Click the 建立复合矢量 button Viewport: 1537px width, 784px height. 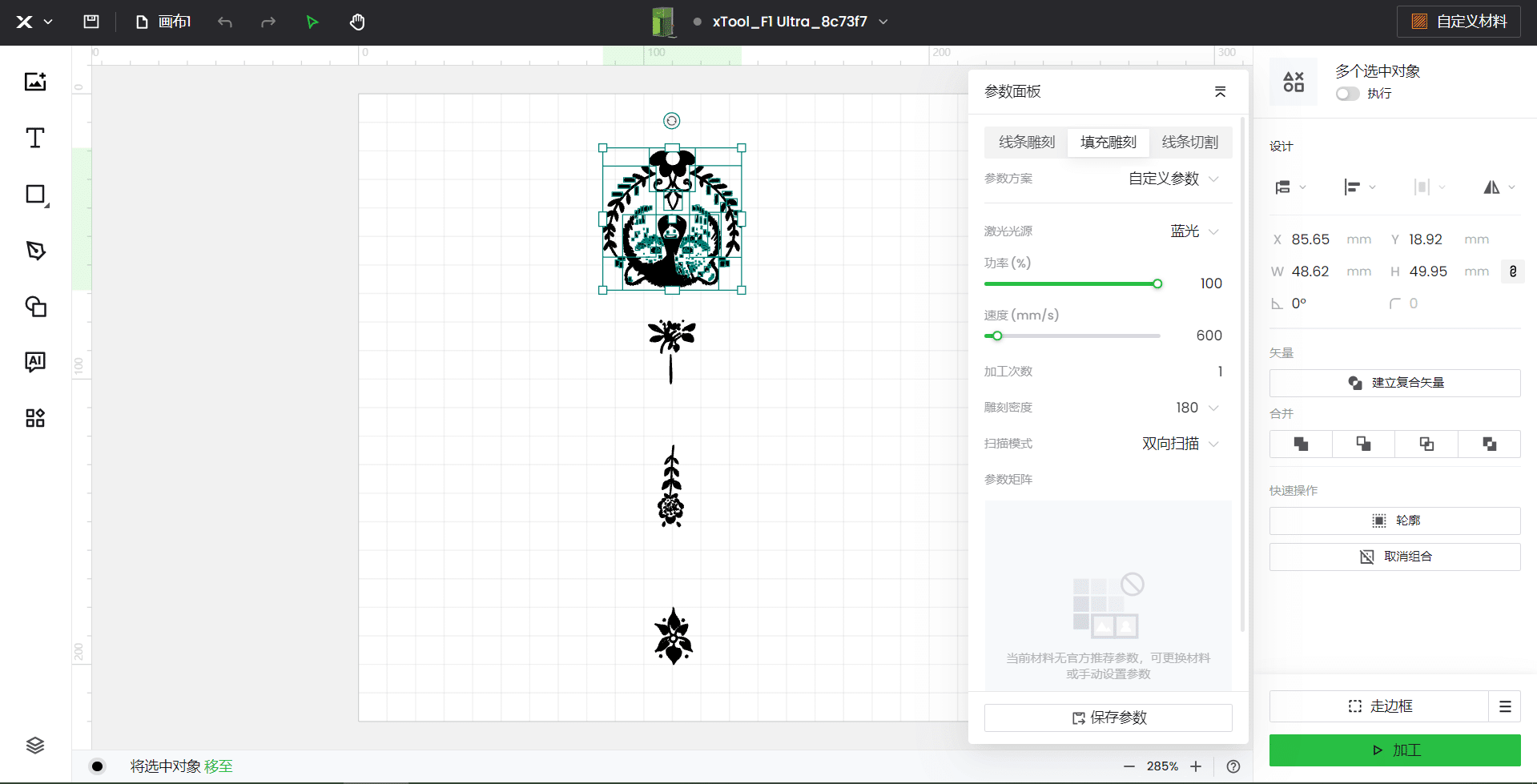1395,383
